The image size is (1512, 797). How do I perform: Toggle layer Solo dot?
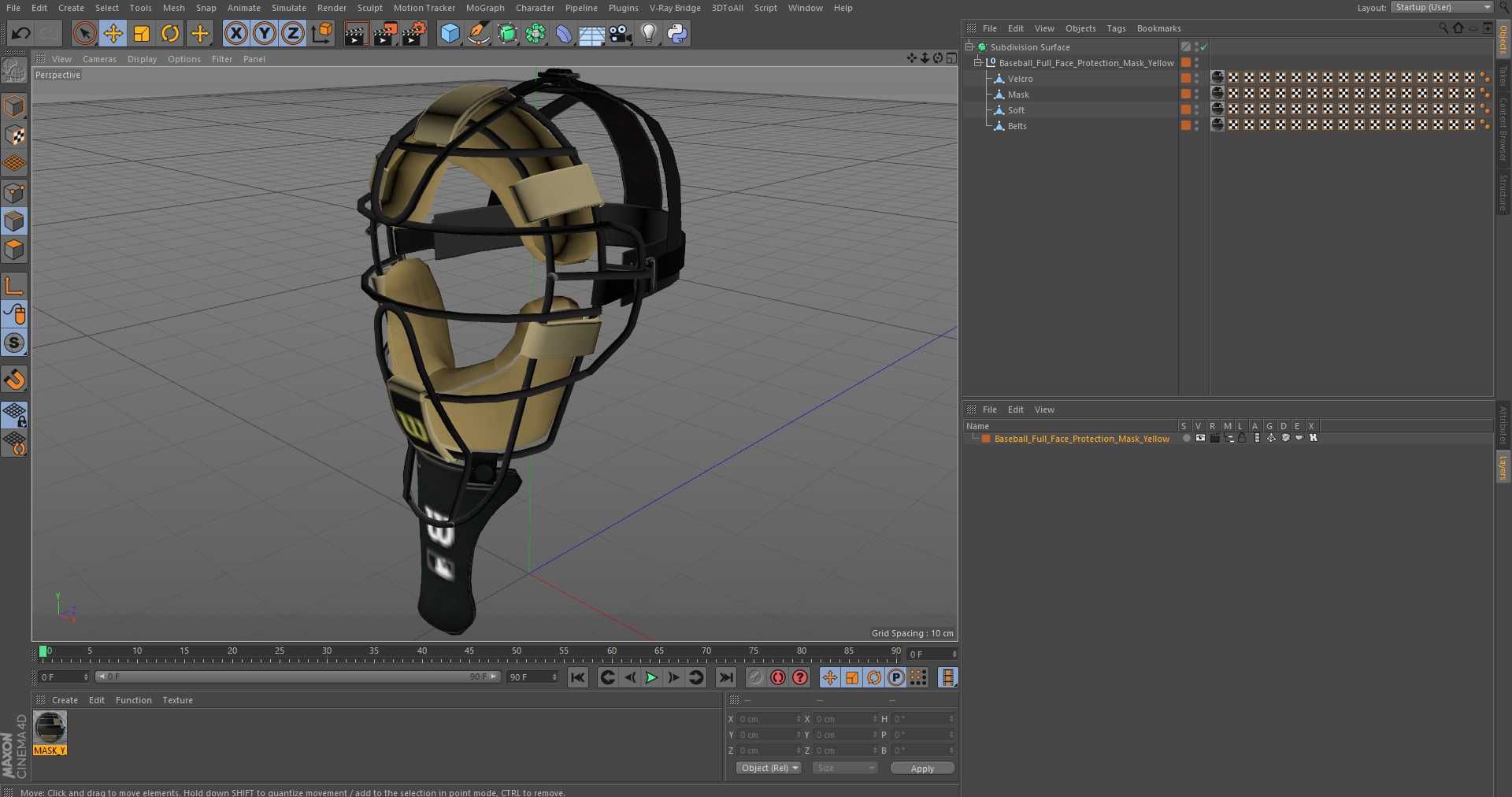1186,438
